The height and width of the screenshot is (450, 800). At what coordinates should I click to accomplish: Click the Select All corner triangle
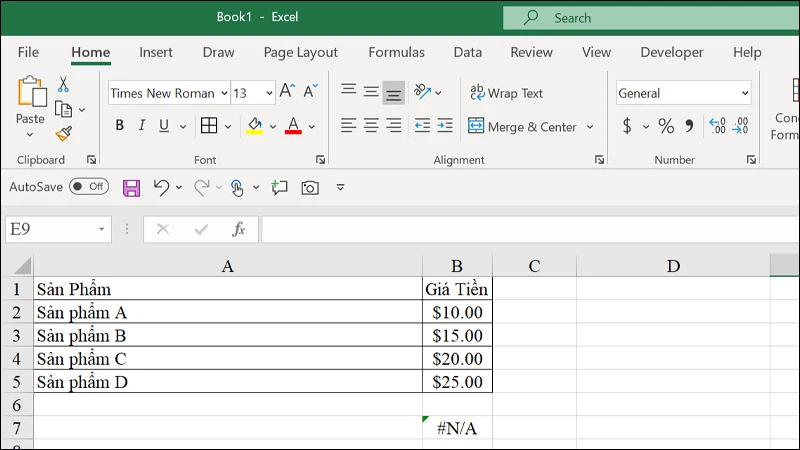click(x=21, y=266)
